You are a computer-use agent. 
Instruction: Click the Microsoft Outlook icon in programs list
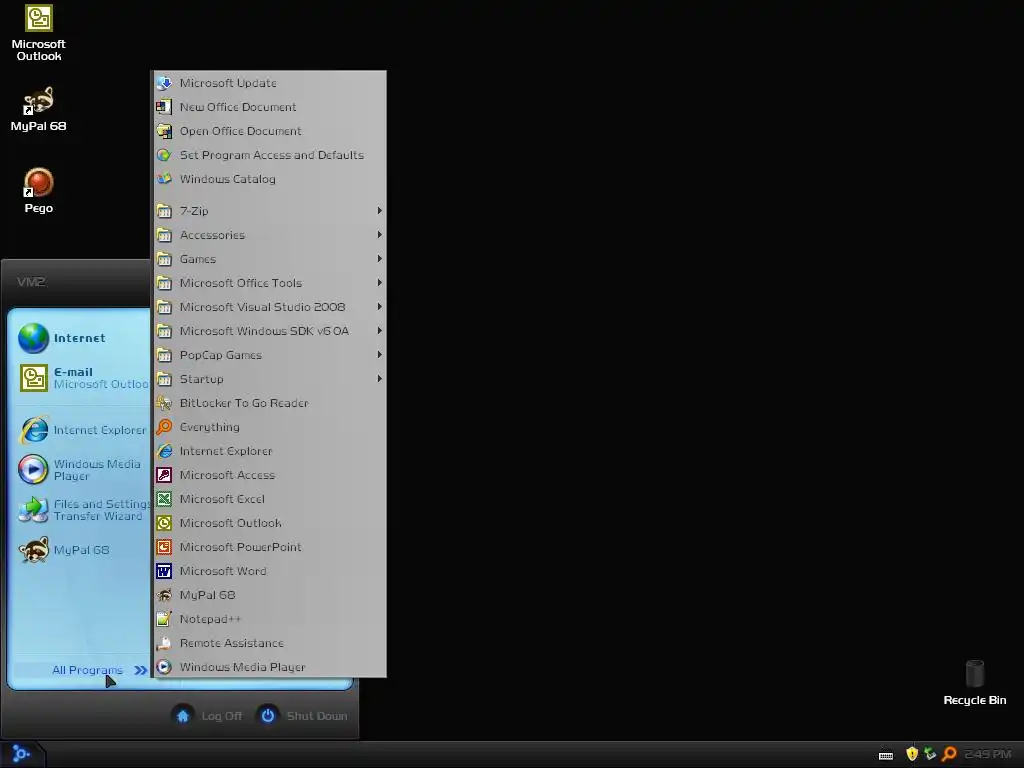click(164, 523)
